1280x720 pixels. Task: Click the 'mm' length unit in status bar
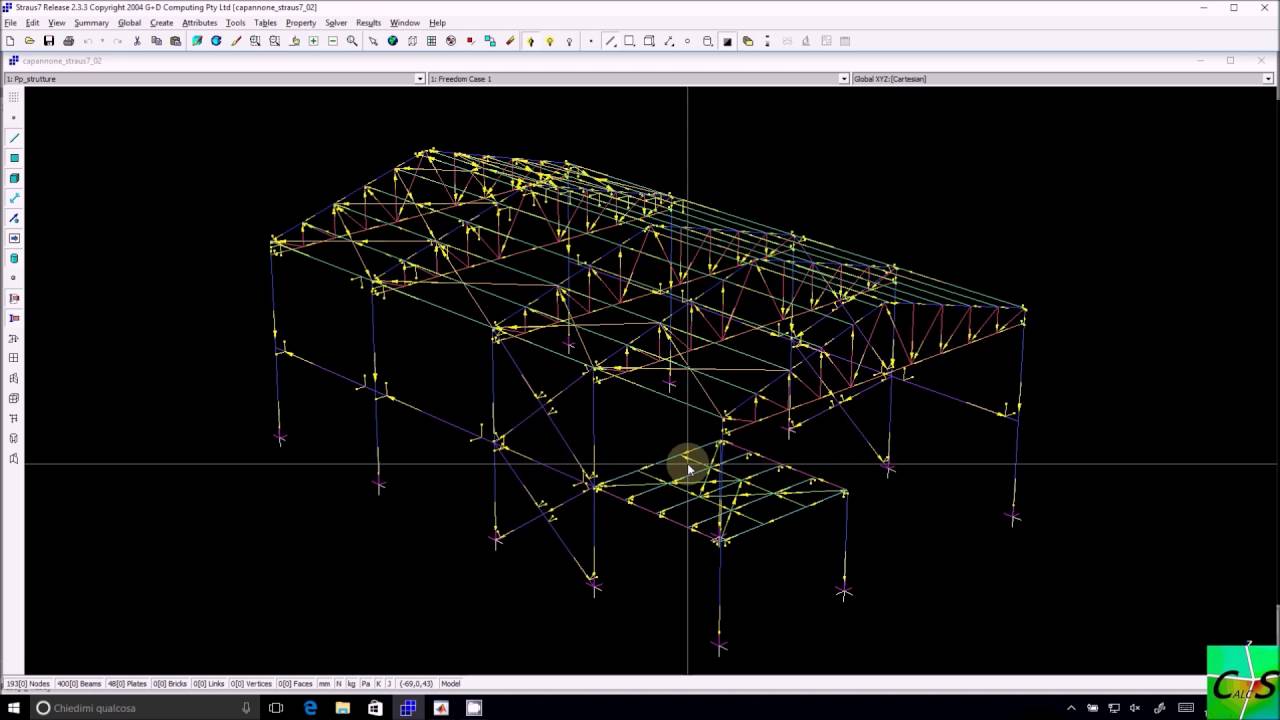(x=325, y=684)
